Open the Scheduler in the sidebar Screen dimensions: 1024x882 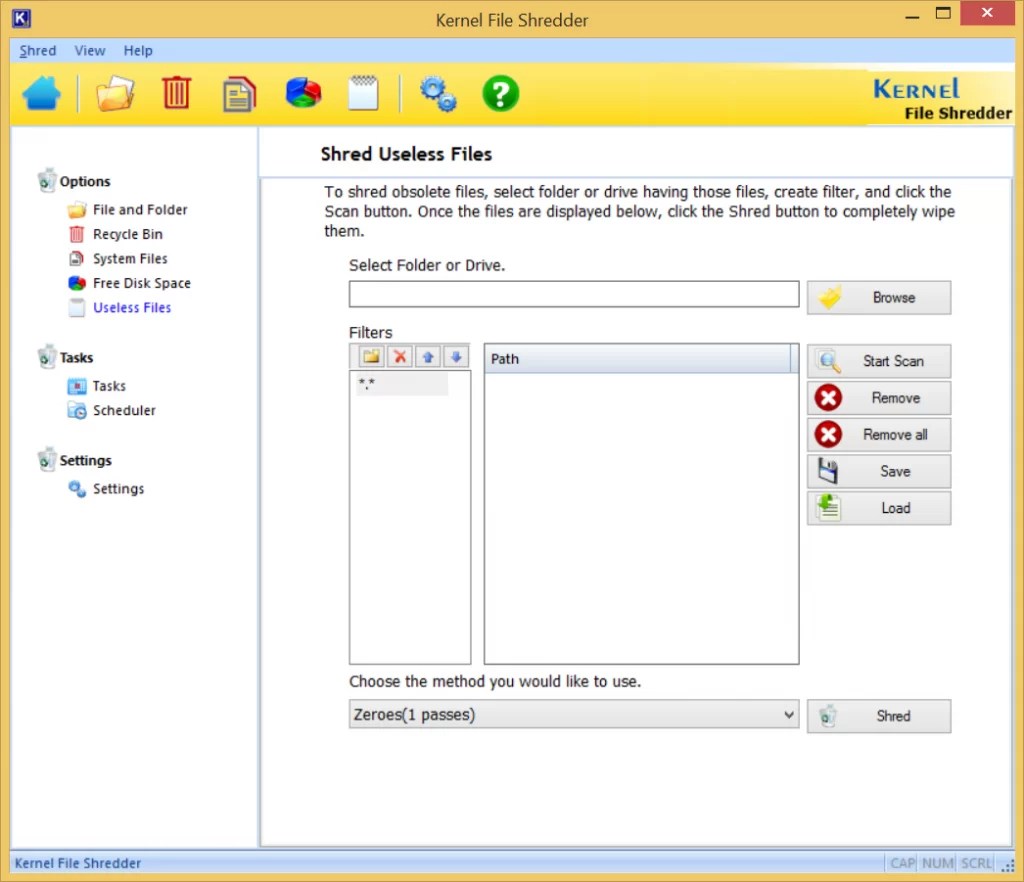(x=124, y=410)
